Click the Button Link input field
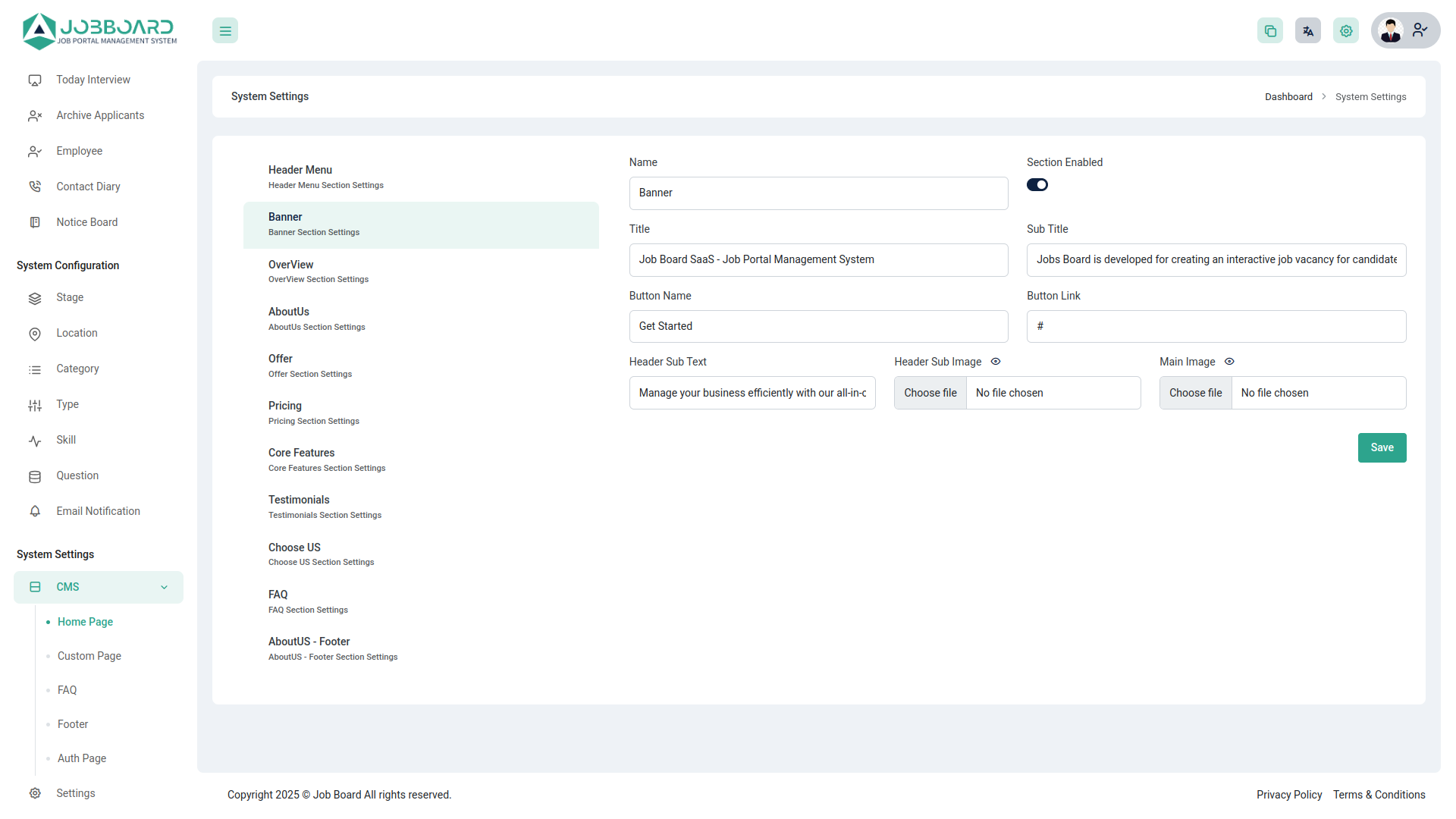Screen dimensions: 1456x819 click(x=1216, y=326)
